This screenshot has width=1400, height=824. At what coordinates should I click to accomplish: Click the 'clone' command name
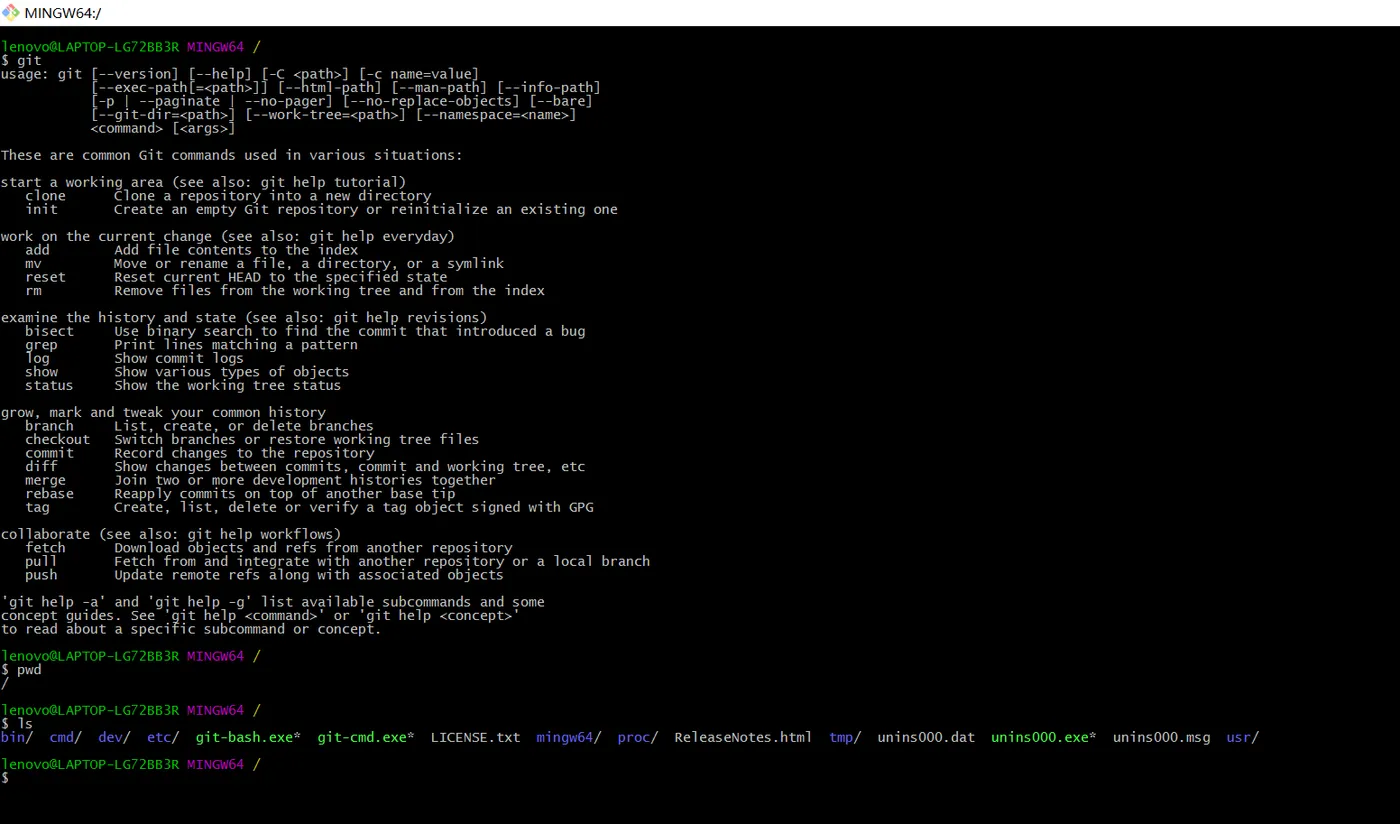(x=45, y=196)
